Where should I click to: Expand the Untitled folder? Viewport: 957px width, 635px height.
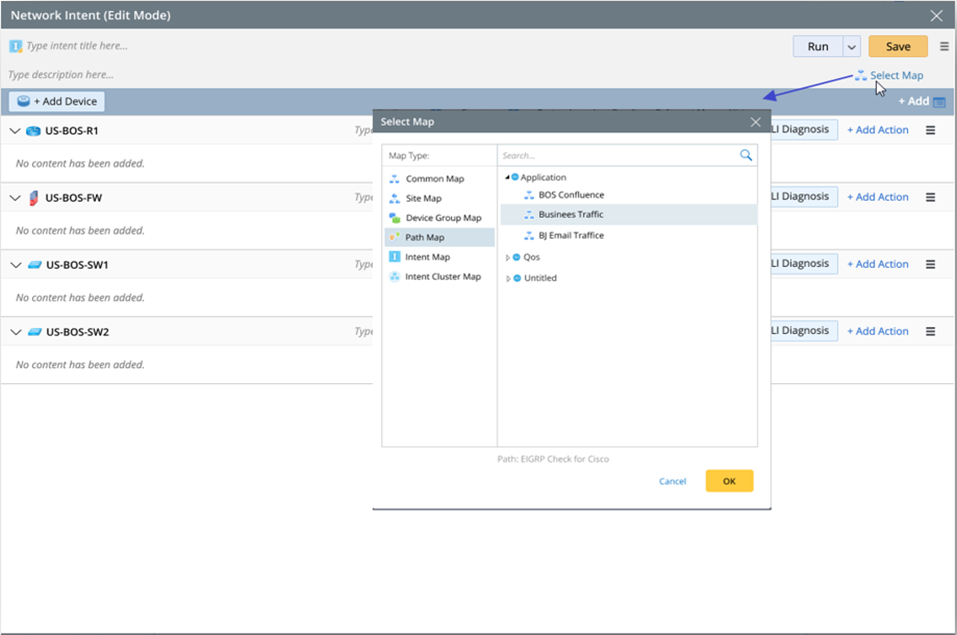pyautogui.click(x=507, y=278)
